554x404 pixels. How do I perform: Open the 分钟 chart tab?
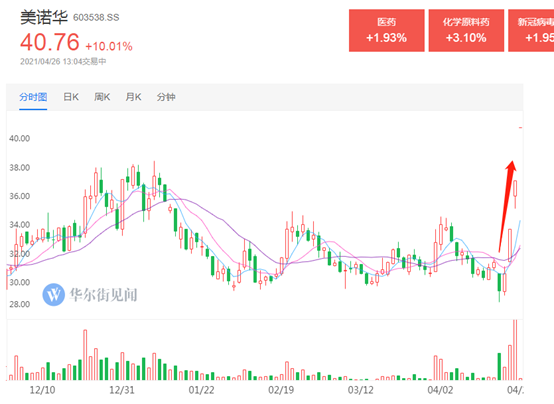pos(166,97)
